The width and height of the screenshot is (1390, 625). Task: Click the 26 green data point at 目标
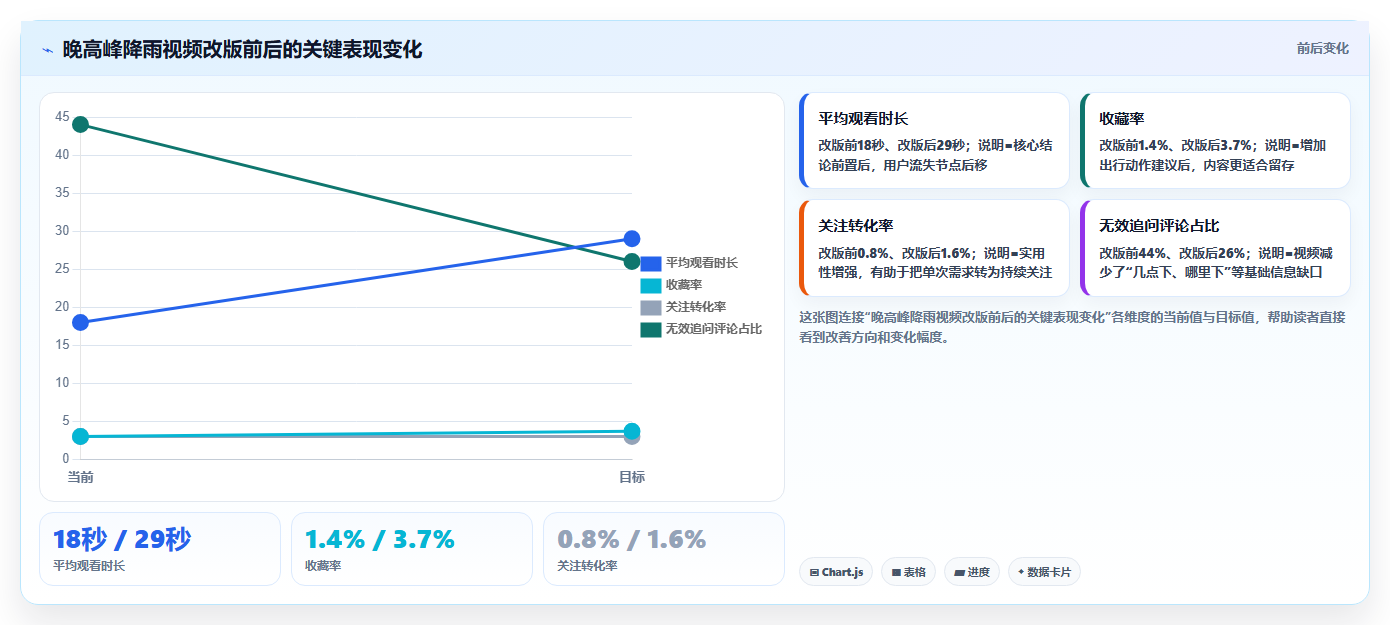tap(632, 261)
